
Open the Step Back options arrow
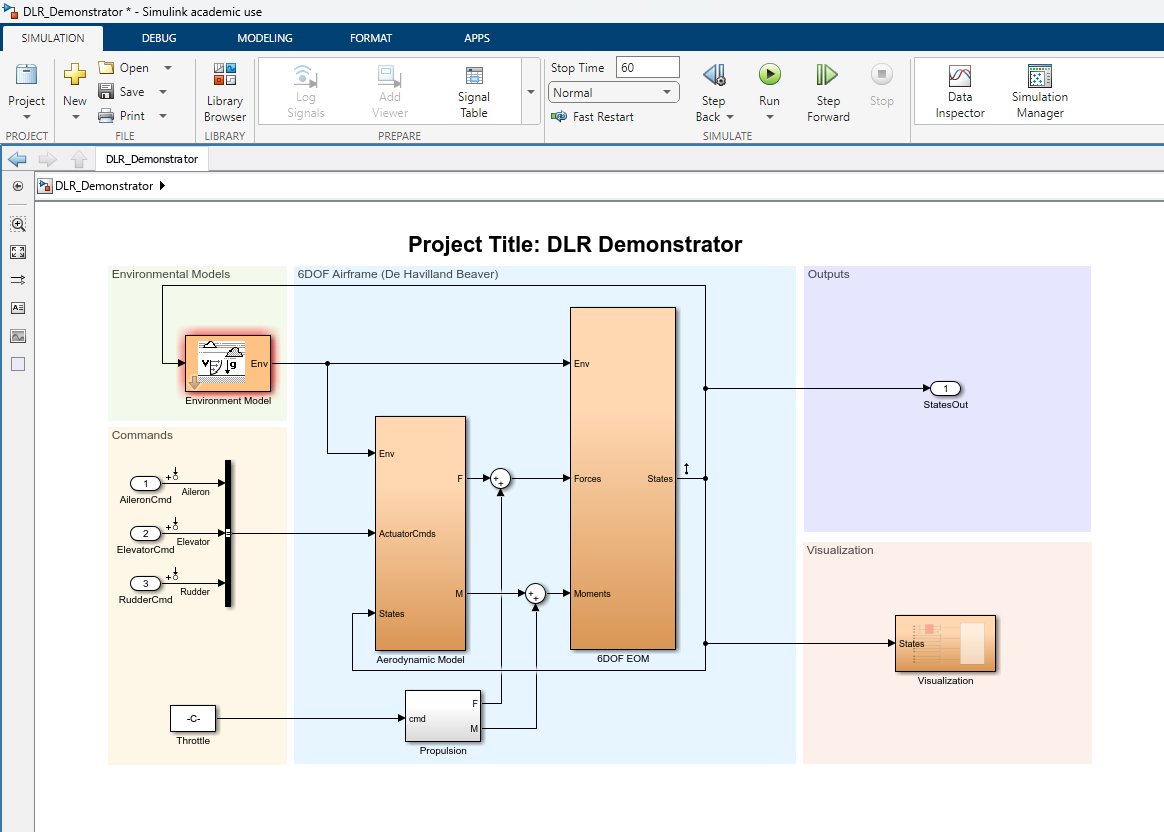(x=730, y=117)
